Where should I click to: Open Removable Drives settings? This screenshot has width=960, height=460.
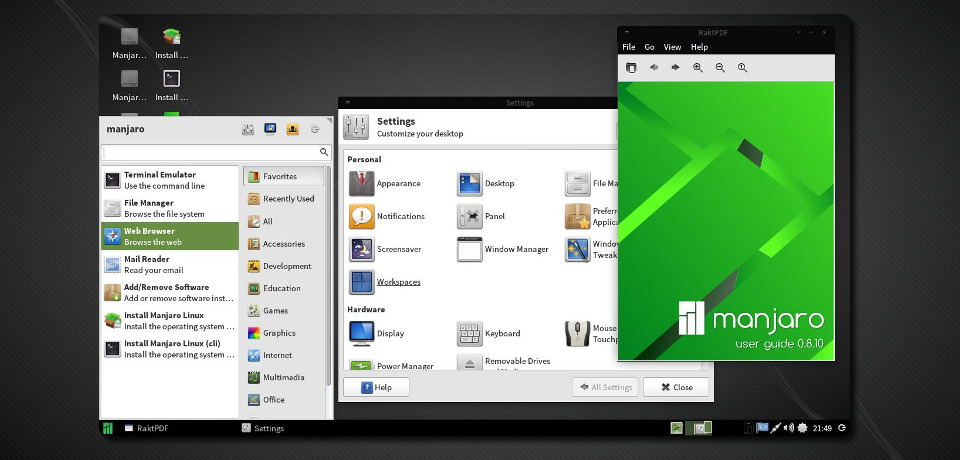point(504,362)
